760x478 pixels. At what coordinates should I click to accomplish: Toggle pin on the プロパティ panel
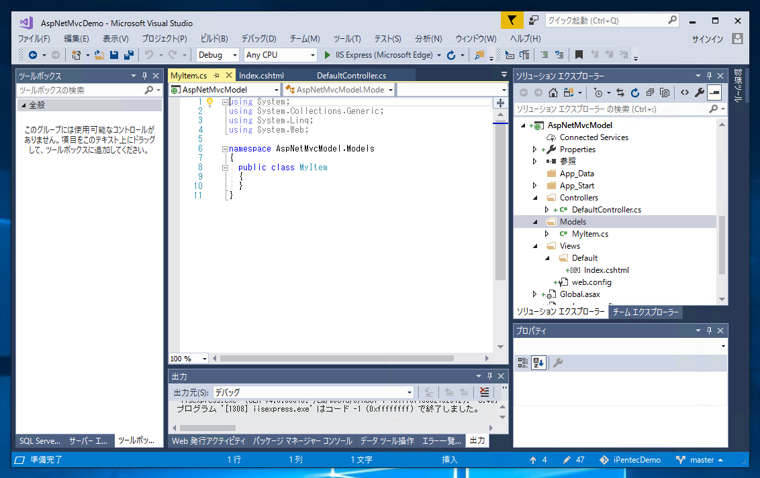tap(709, 331)
